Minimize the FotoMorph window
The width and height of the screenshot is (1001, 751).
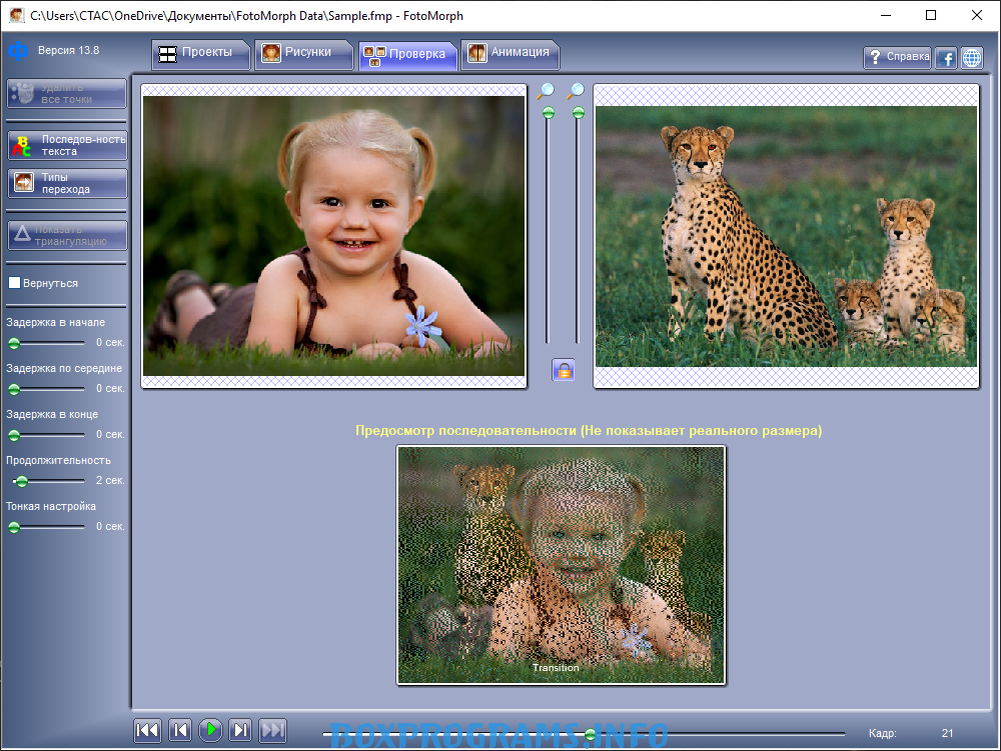pyautogui.click(x=885, y=15)
